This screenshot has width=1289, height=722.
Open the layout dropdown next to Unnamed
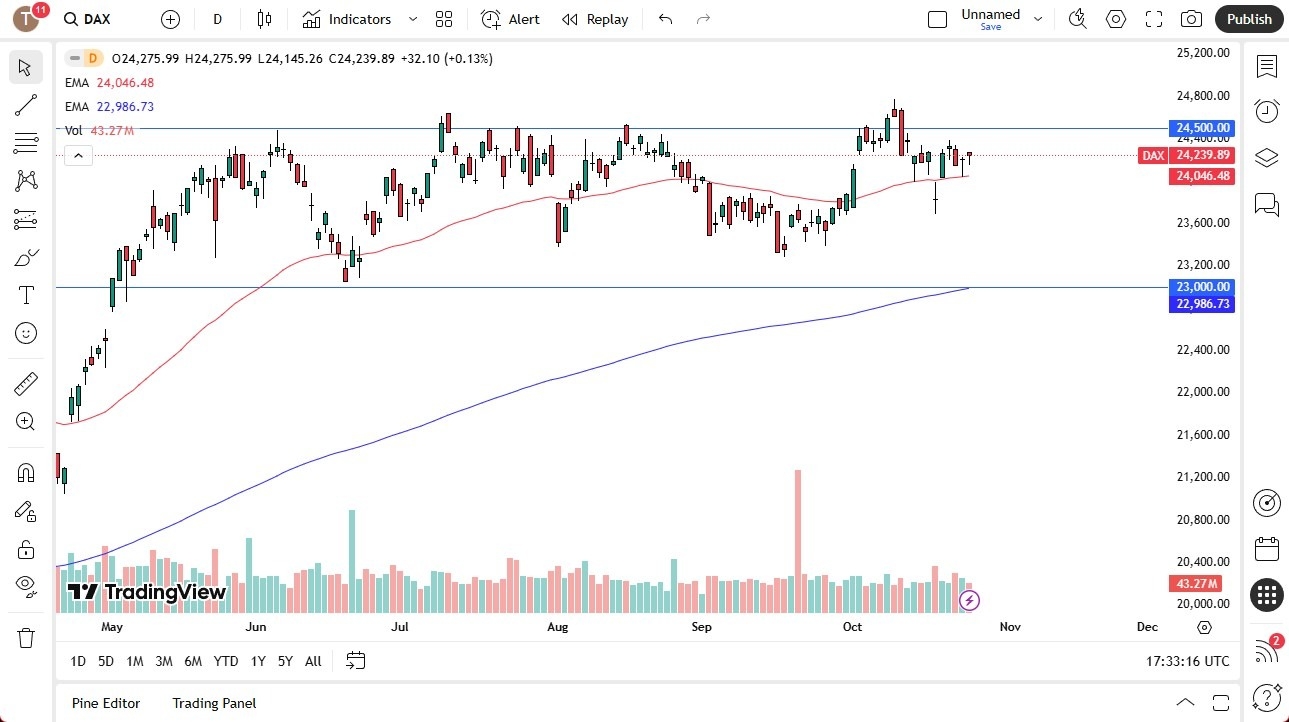click(1038, 18)
